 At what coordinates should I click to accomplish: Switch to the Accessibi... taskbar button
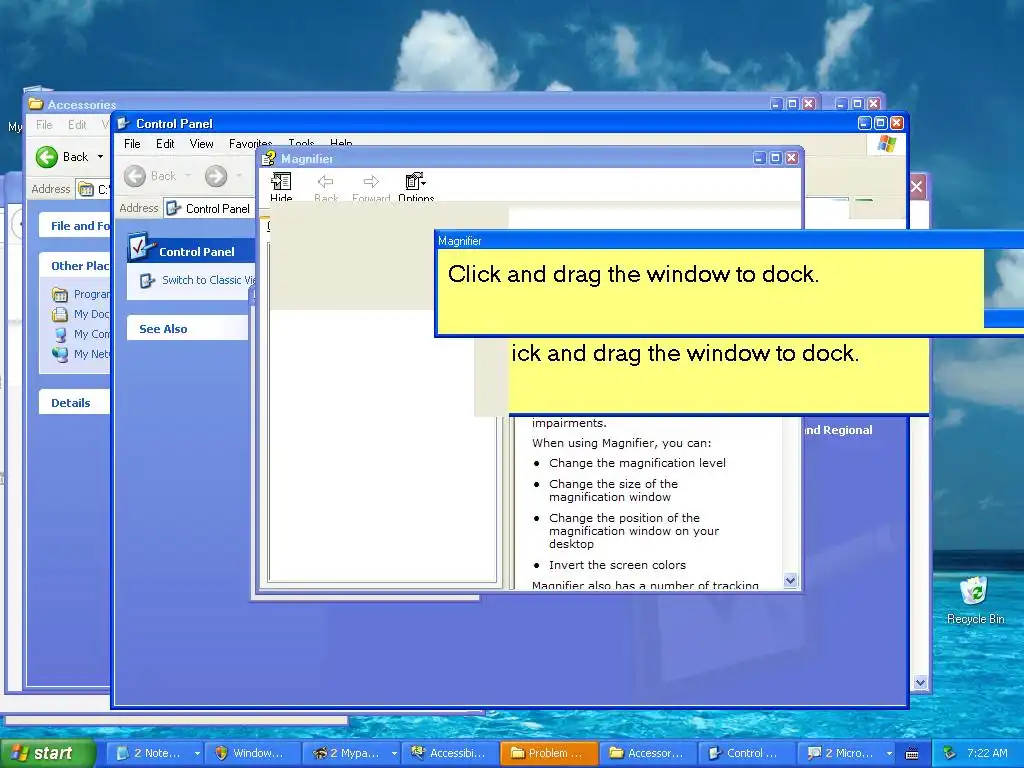point(449,753)
